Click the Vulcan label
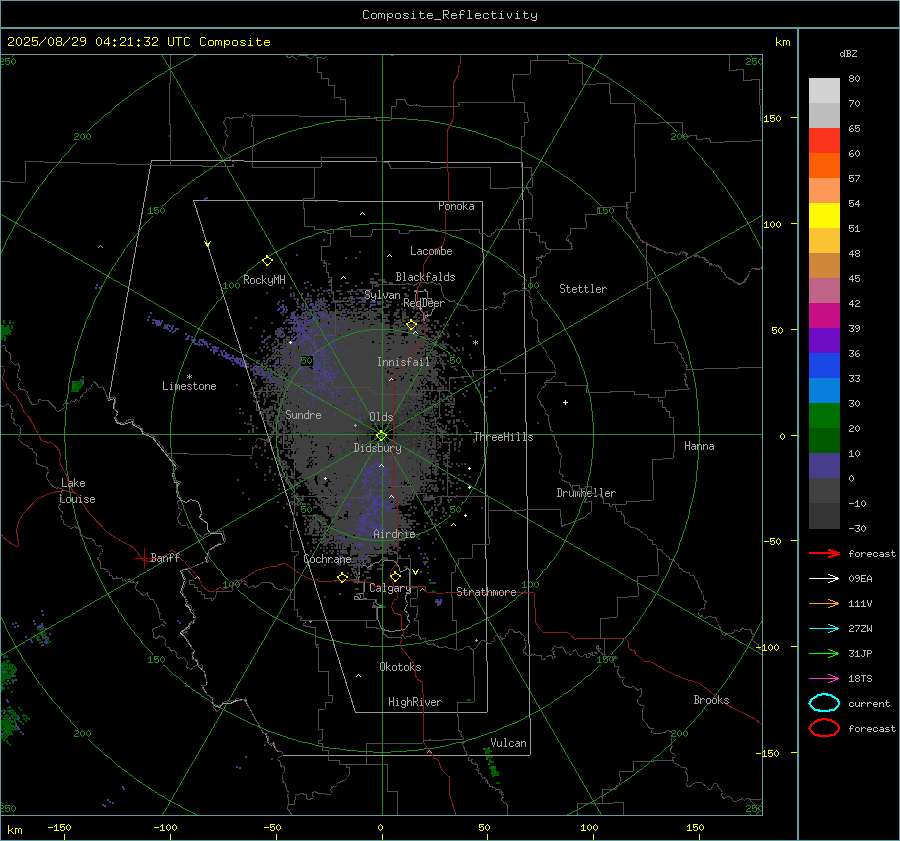The width and height of the screenshot is (900, 841). coord(508,743)
